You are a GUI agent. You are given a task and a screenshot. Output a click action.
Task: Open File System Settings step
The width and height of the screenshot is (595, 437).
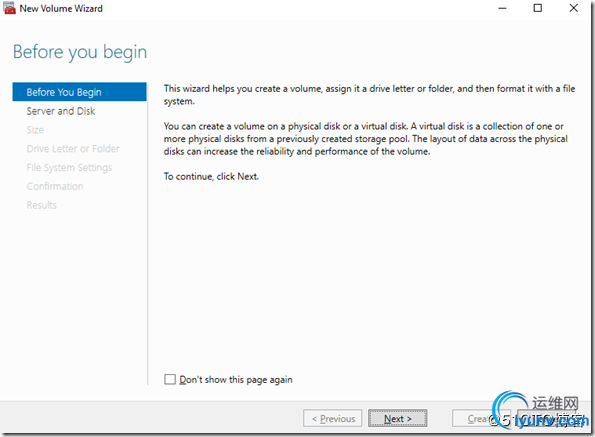(69, 167)
